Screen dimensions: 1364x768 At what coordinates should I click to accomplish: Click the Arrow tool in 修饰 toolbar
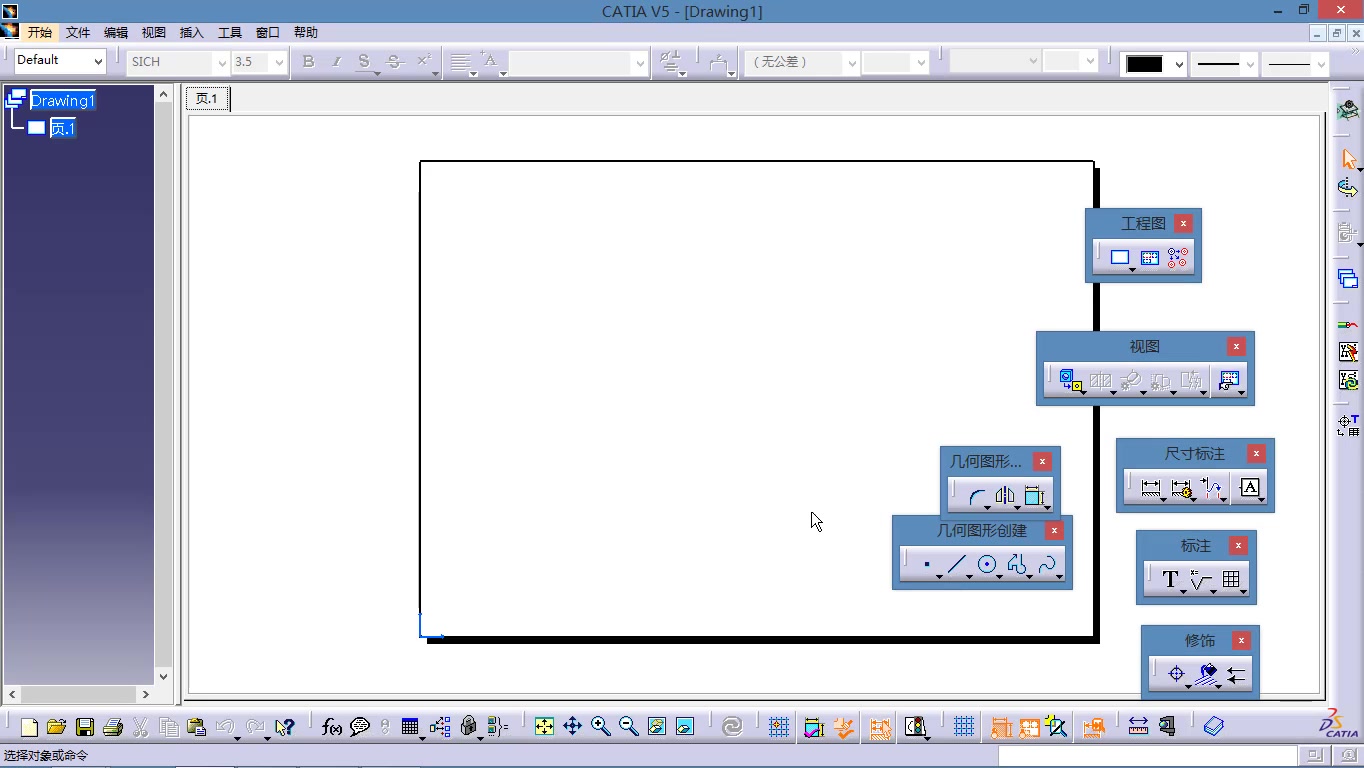click(1237, 675)
